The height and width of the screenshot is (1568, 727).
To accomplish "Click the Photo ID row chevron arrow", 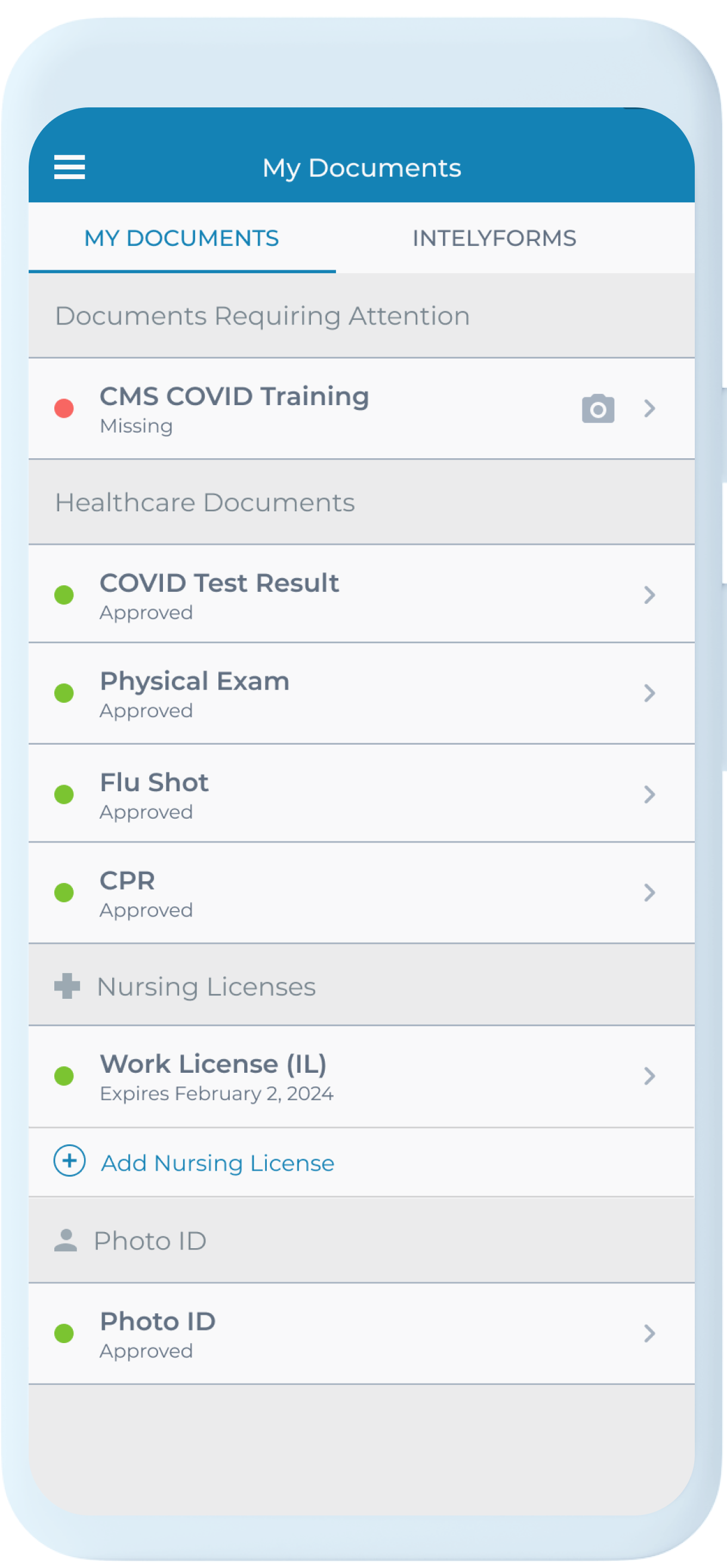I will [x=649, y=1334].
